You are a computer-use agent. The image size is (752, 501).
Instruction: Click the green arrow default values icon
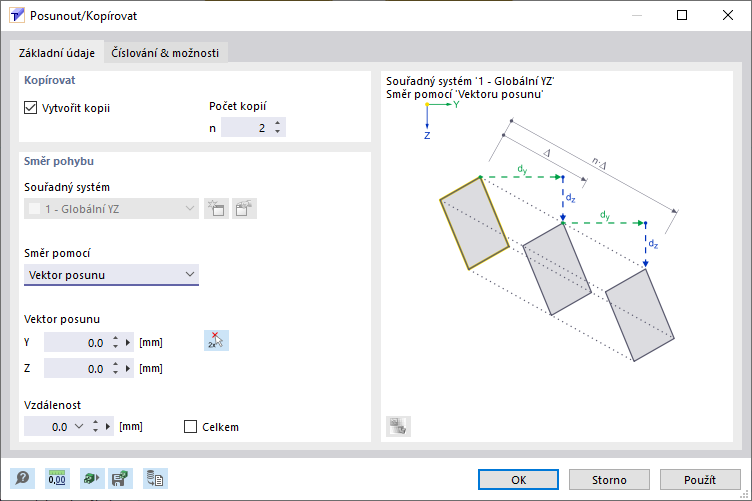tap(92, 478)
